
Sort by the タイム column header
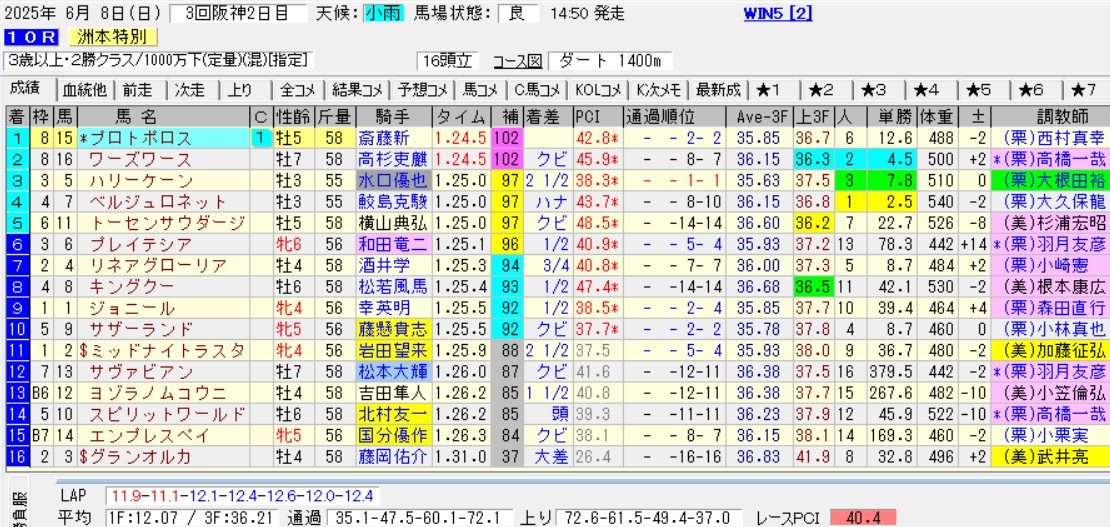tap(462, 115)
